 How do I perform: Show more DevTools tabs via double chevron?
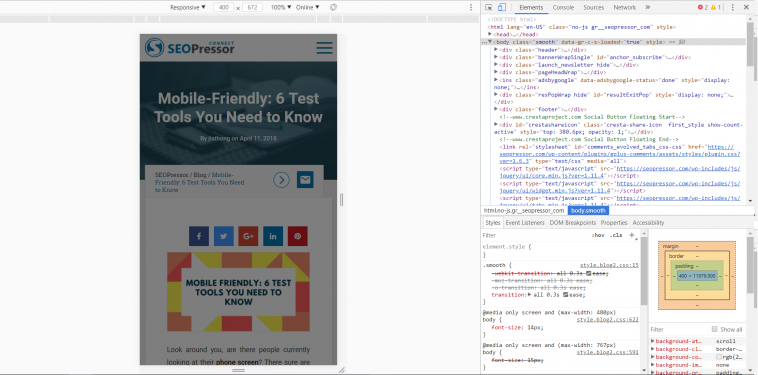click(x=648, y=7)
